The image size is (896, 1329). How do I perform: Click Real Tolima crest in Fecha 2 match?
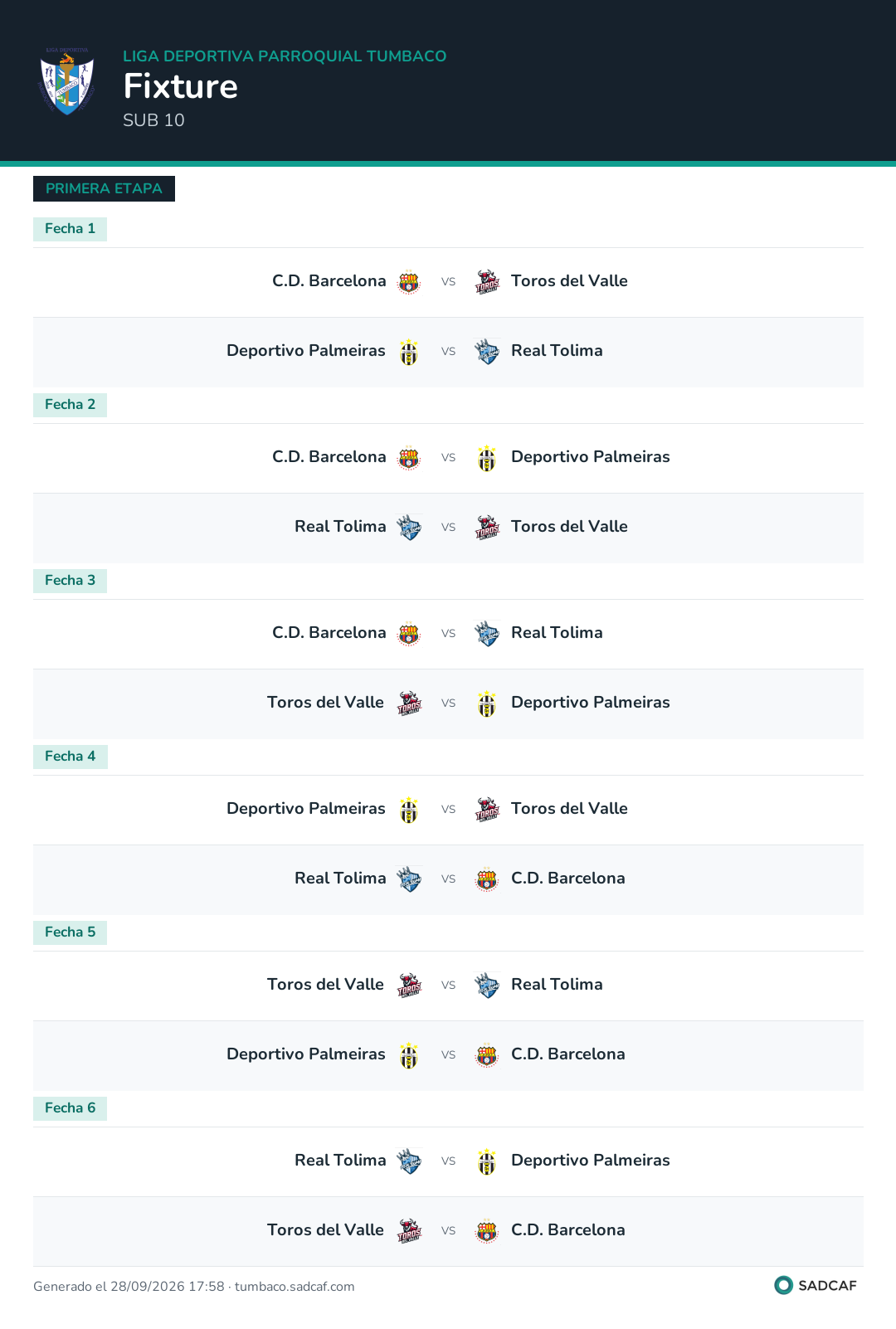pos(409,528)
